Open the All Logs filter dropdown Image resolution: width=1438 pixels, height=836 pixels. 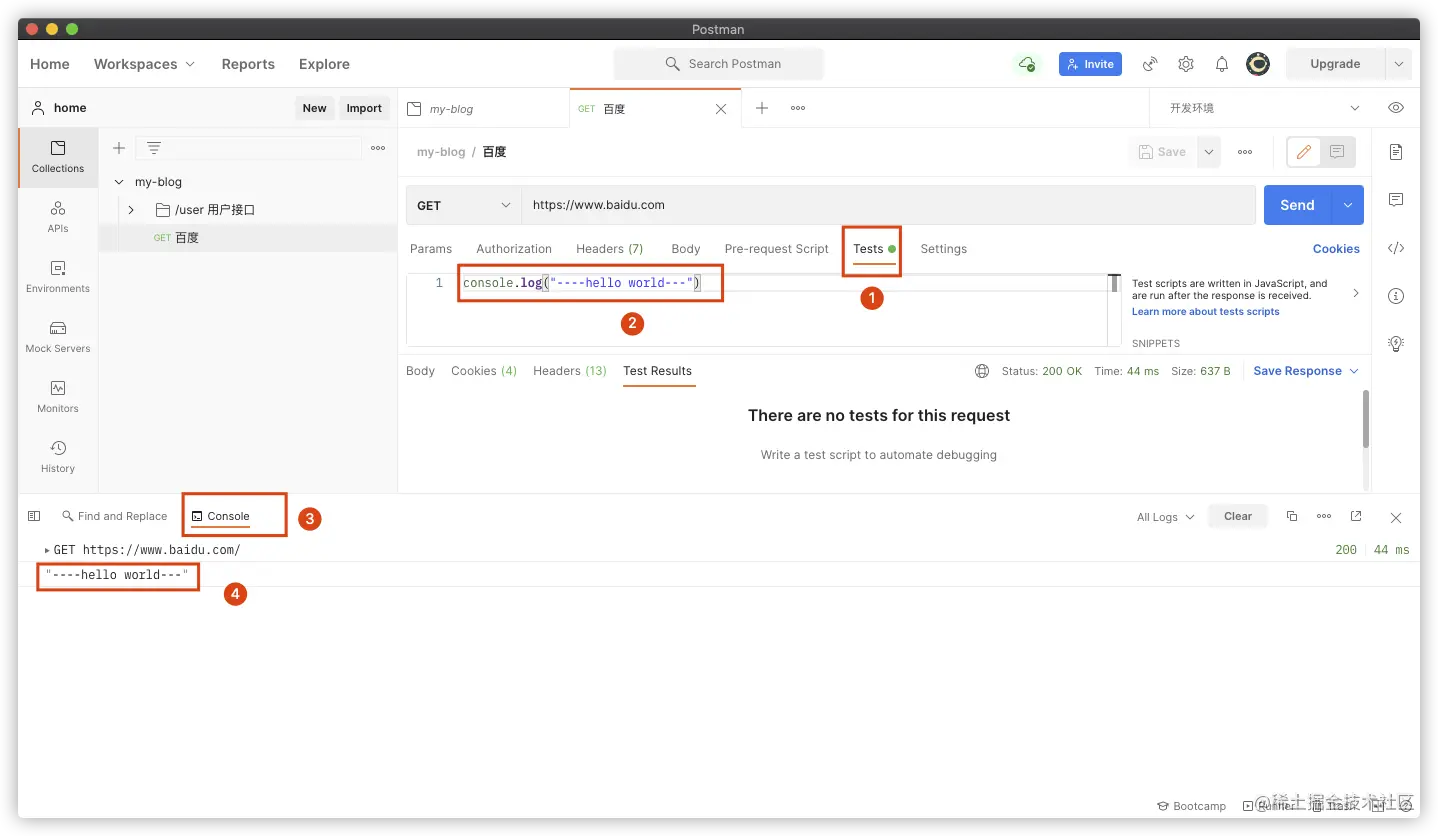(x=1165, y=517)
